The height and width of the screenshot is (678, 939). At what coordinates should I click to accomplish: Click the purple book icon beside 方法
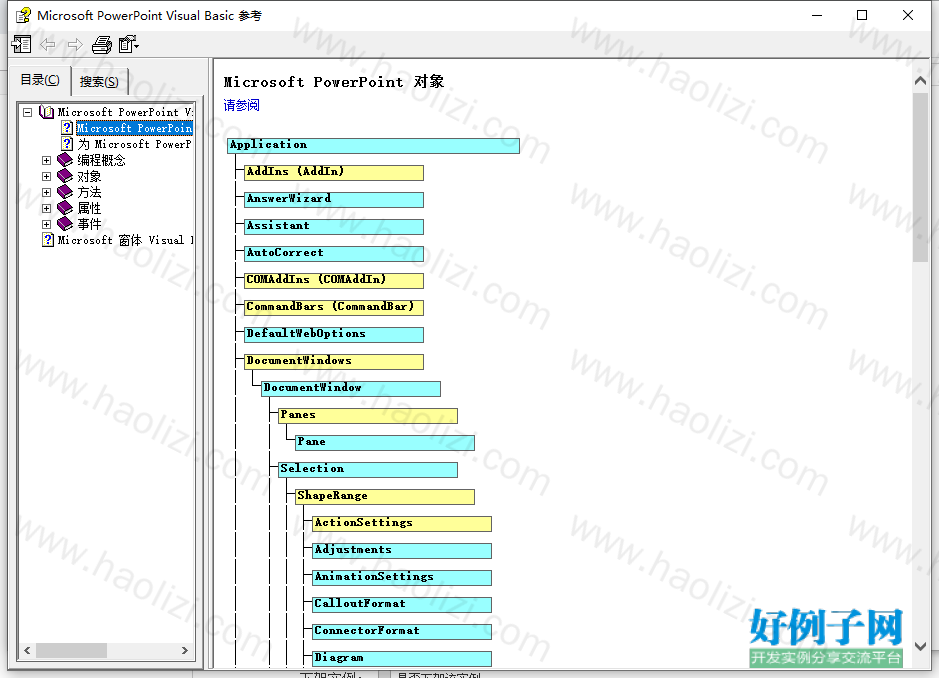[x=65, y=192]
